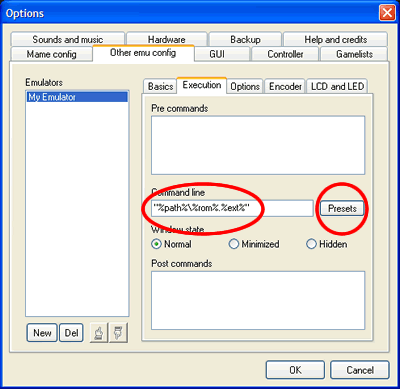Delete emulator with Del button
The width and height of the screenshot is (400, 389).
tap(71, 333)
